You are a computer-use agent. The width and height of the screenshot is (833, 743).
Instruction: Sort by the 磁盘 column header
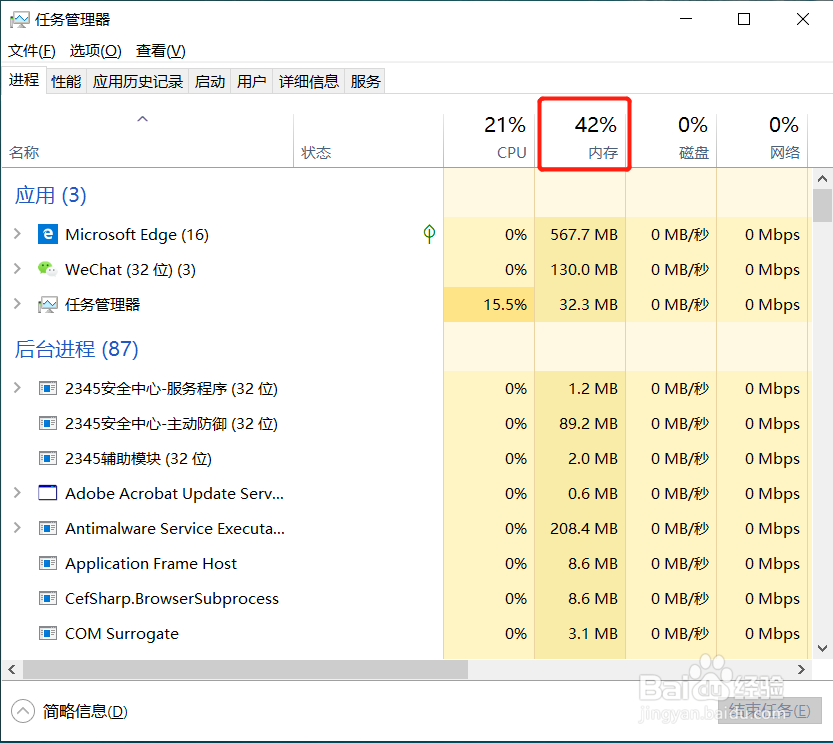click(x=671, y=140)
